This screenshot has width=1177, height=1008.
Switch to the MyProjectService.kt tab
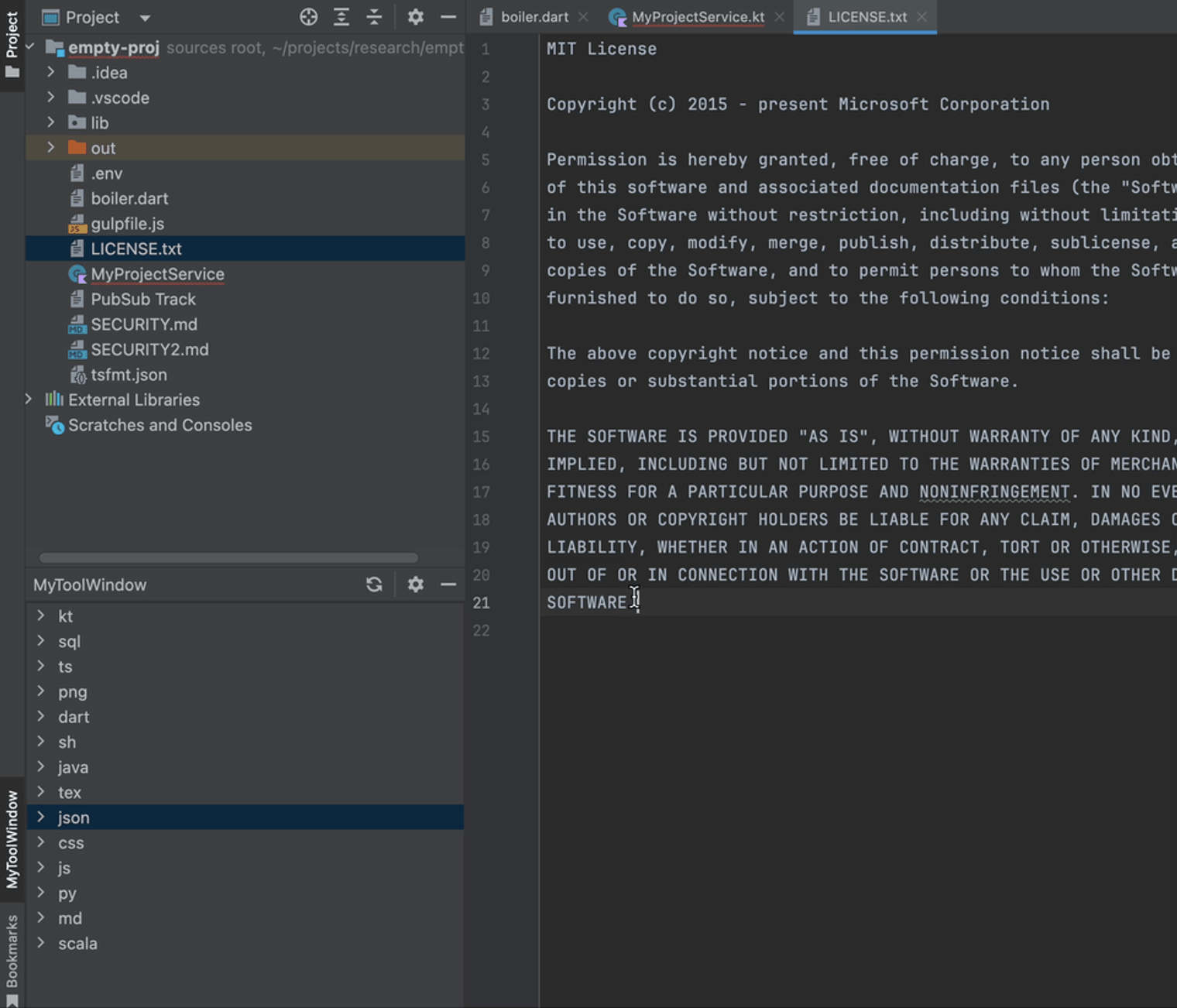coord(698,17)
